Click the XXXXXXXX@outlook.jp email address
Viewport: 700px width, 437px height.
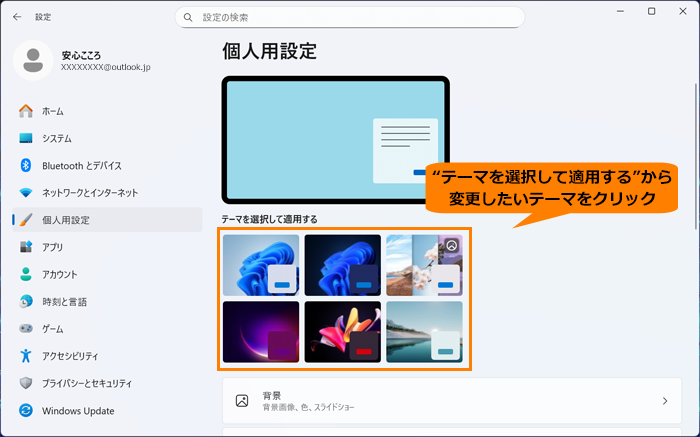coord(106,67)
